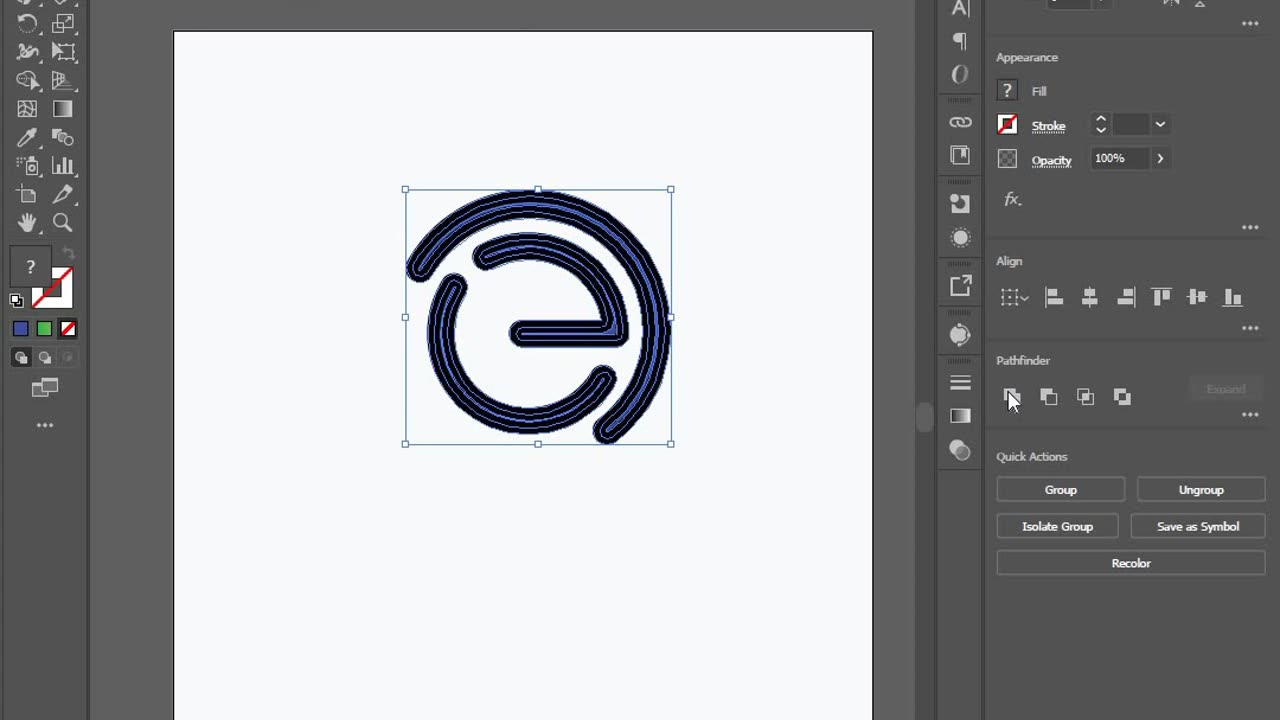
Task: Select the Blend tool
Action: tap(63, 137)
